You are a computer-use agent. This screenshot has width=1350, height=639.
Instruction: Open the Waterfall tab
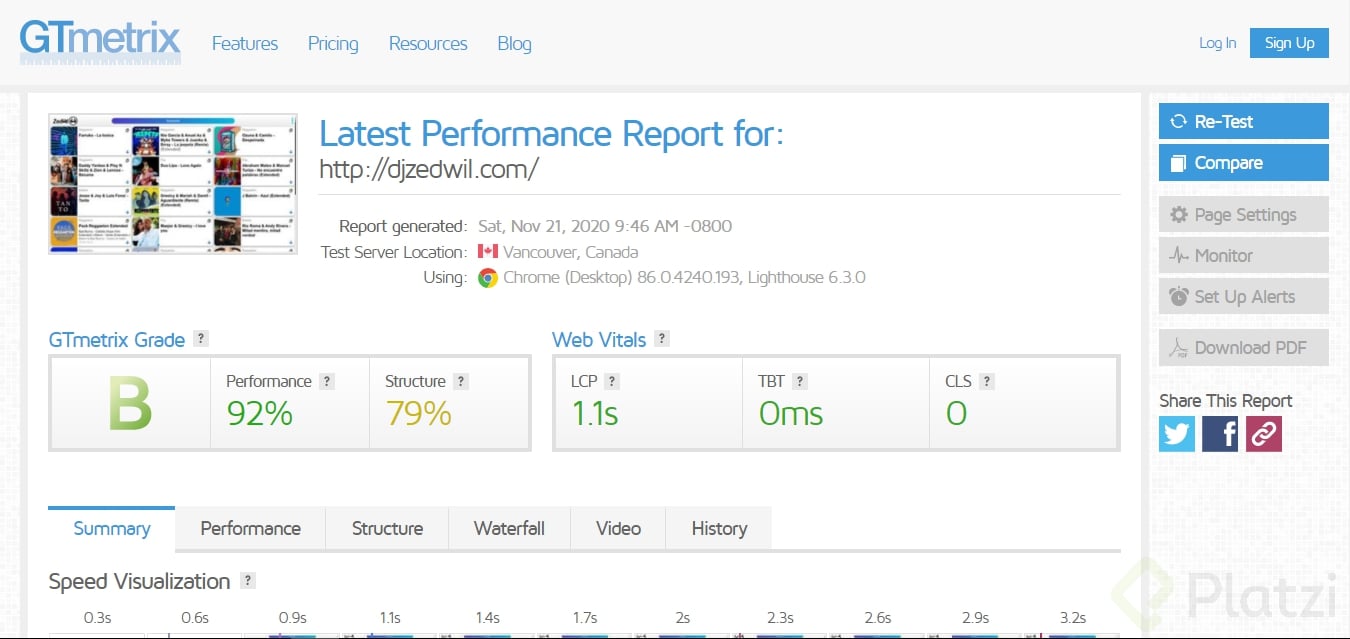(x=509, y=529)
